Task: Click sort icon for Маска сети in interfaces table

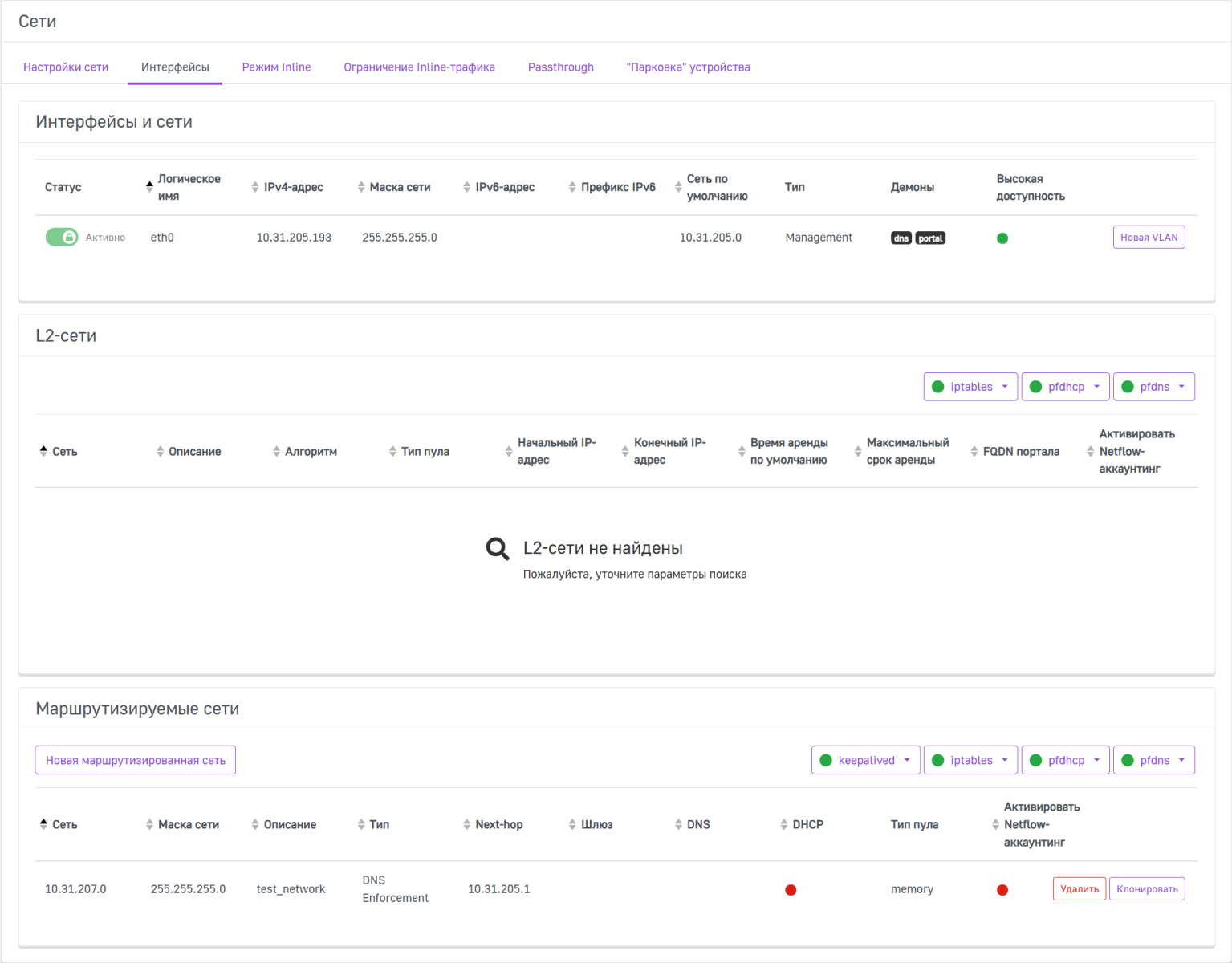Action: pyautogui.click(x=361, y=187)
